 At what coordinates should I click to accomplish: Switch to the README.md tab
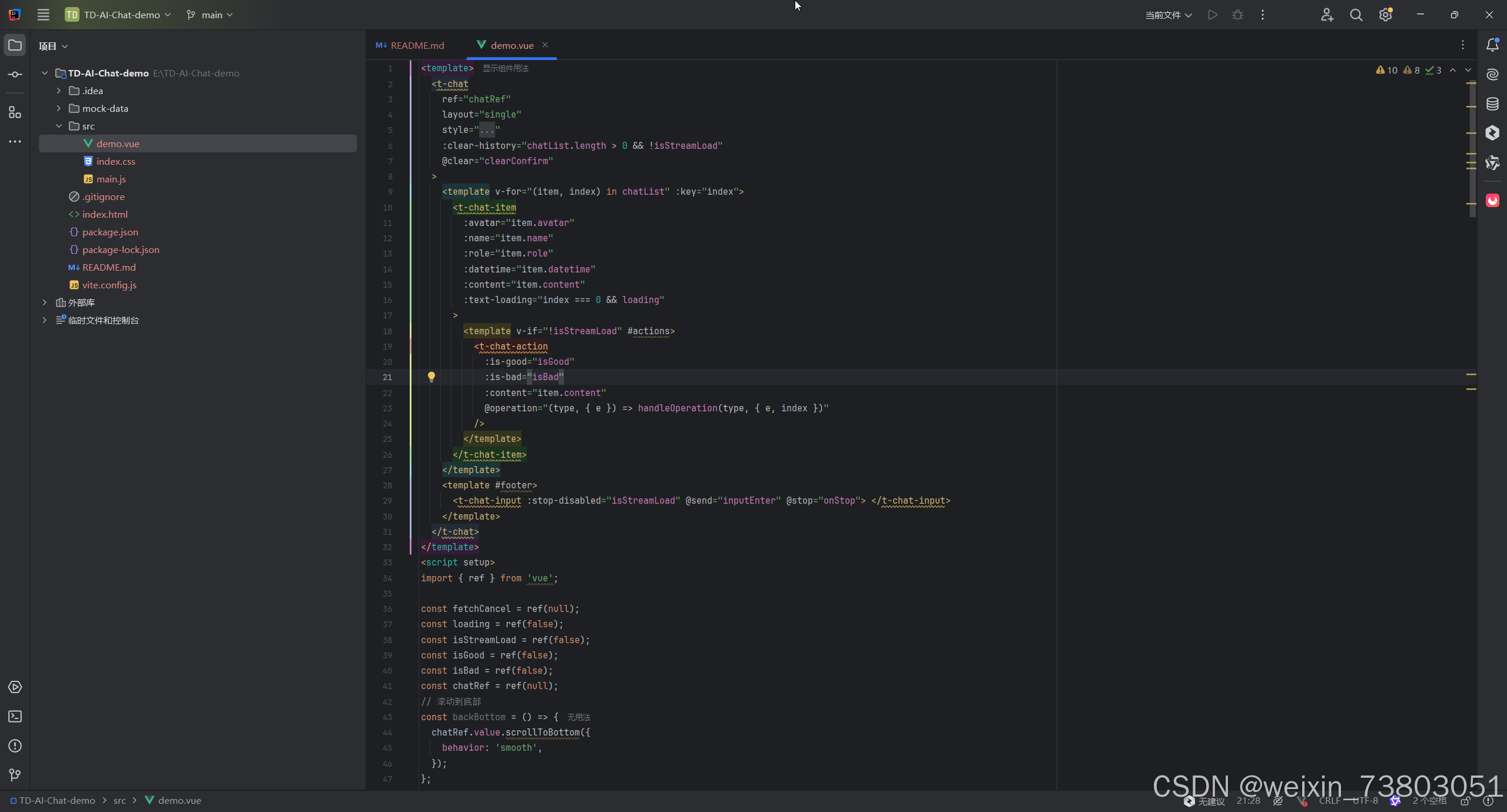pyautogui.click(x=410, y=45)
